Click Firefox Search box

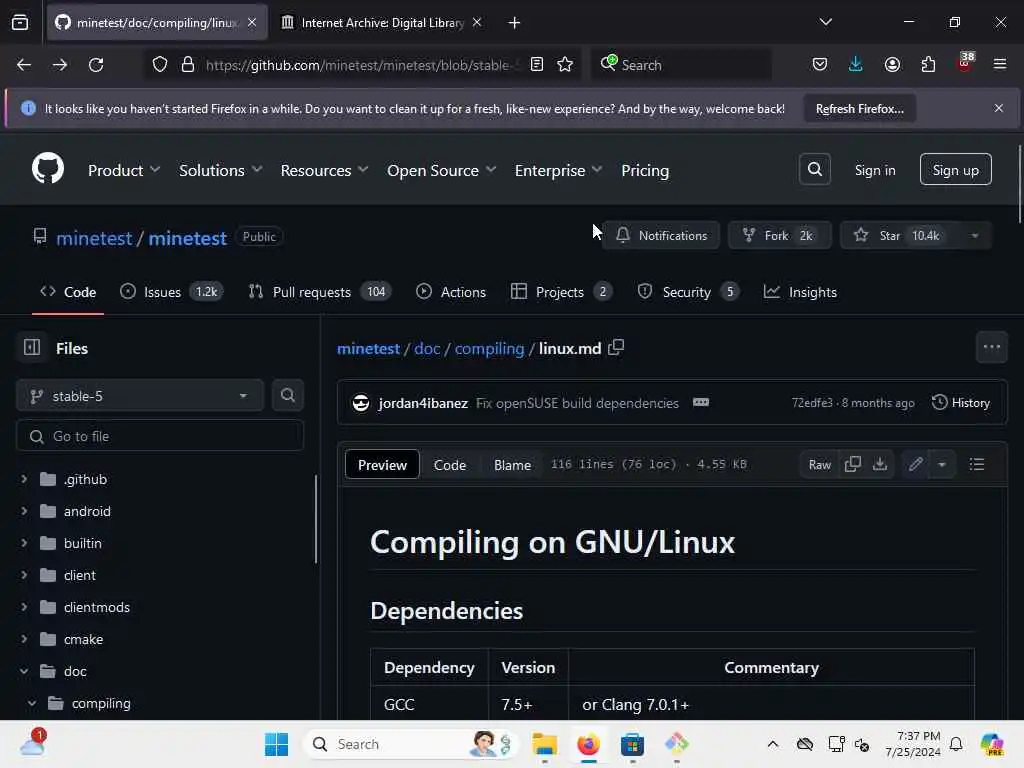tap(681, 64)
